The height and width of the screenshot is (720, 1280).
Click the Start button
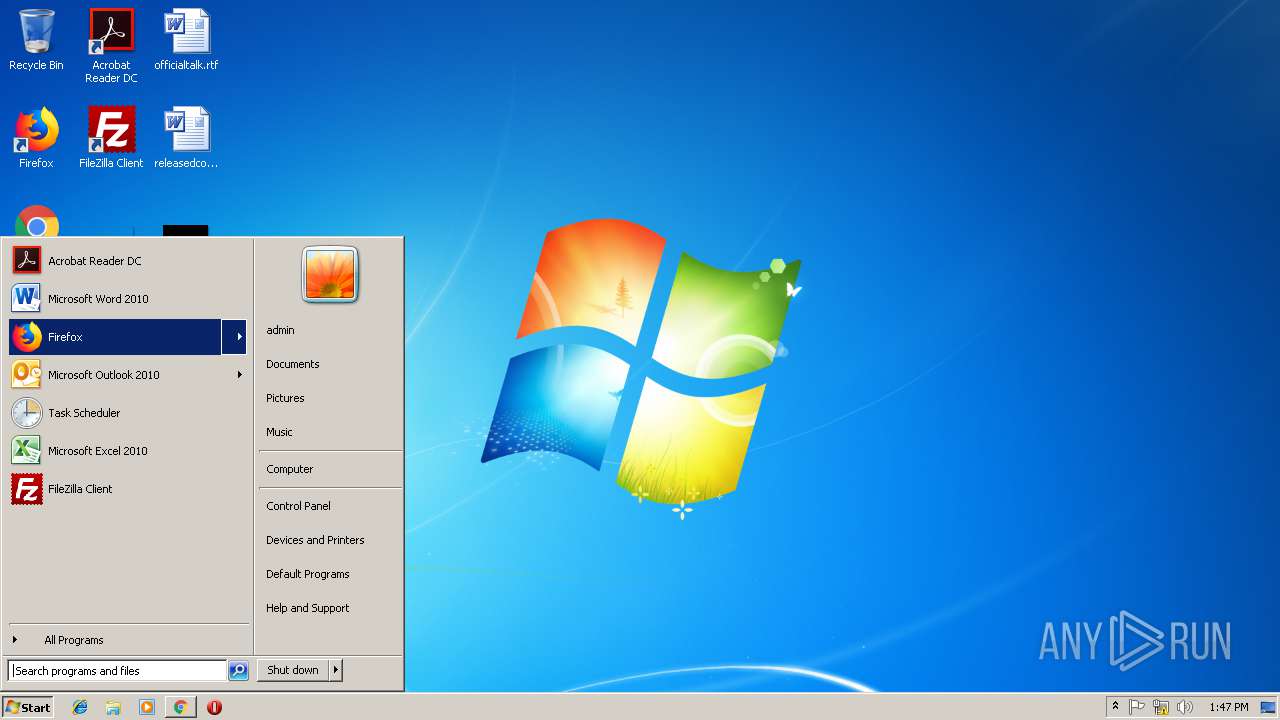pos(28,707)
